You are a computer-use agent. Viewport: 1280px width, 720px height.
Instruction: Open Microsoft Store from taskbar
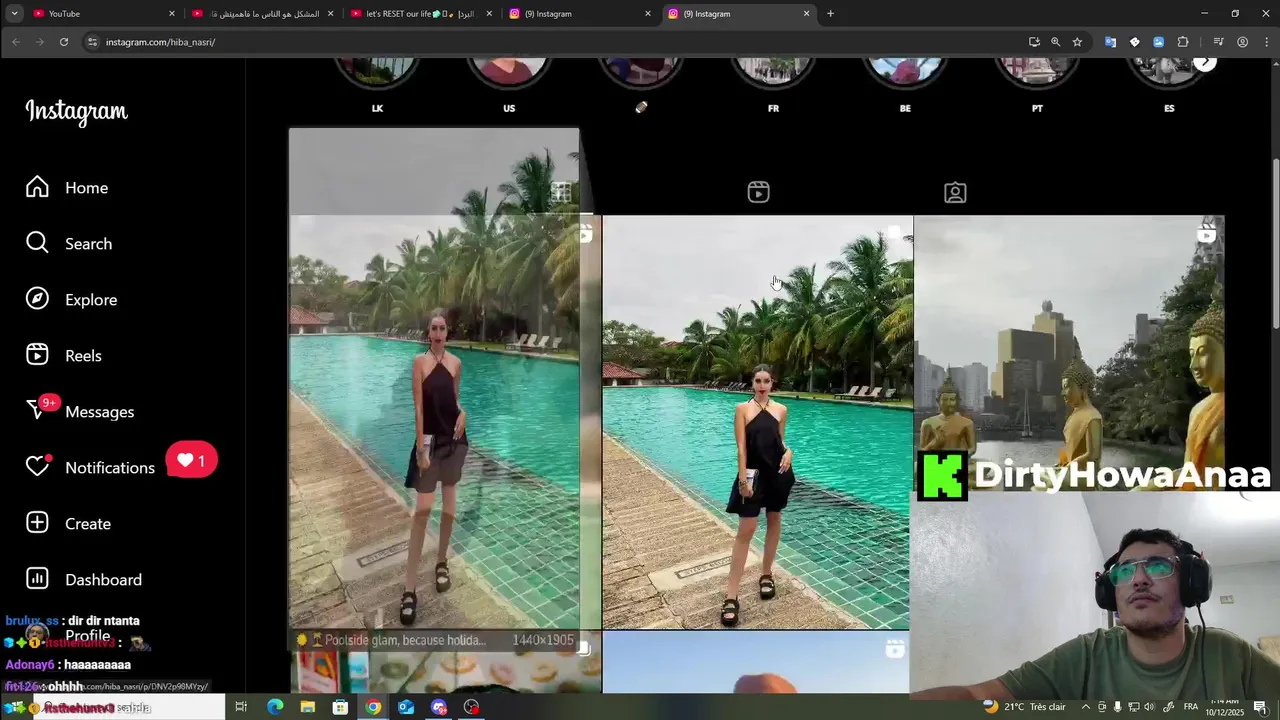pos(340,707)
